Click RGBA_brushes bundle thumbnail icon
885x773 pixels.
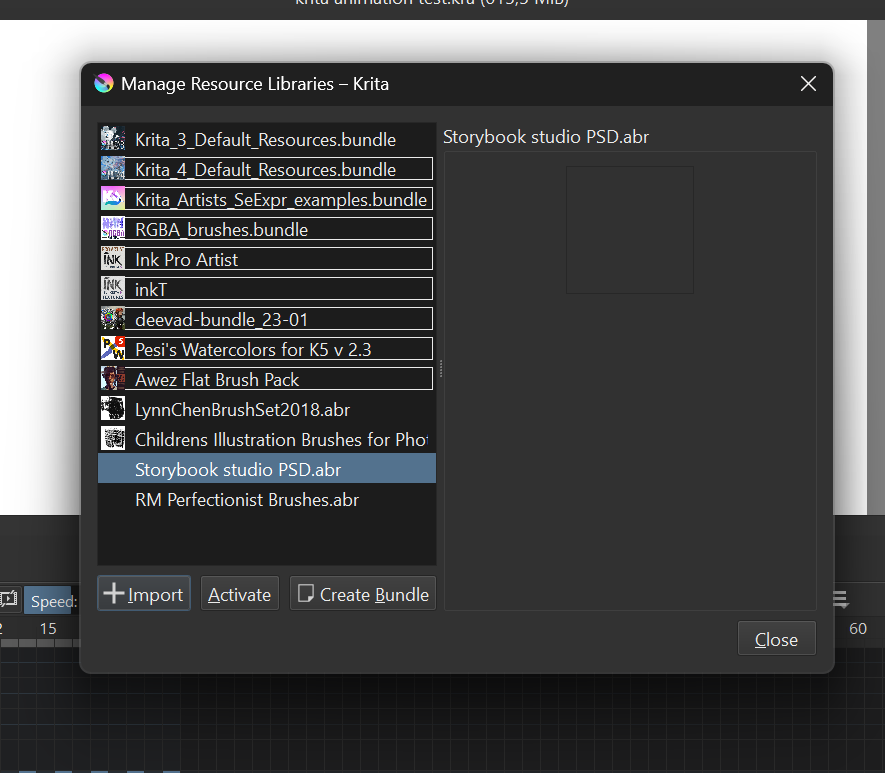(x=113, y=229)
